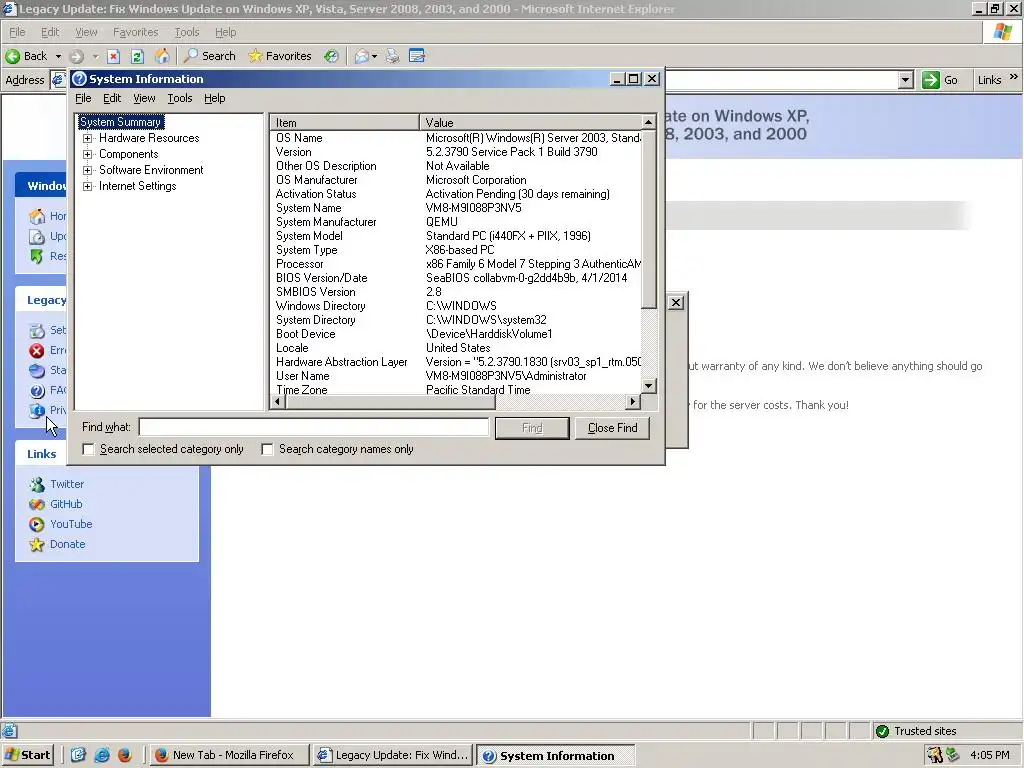Stop page loading in Internet Explorer

pos(113,56)
